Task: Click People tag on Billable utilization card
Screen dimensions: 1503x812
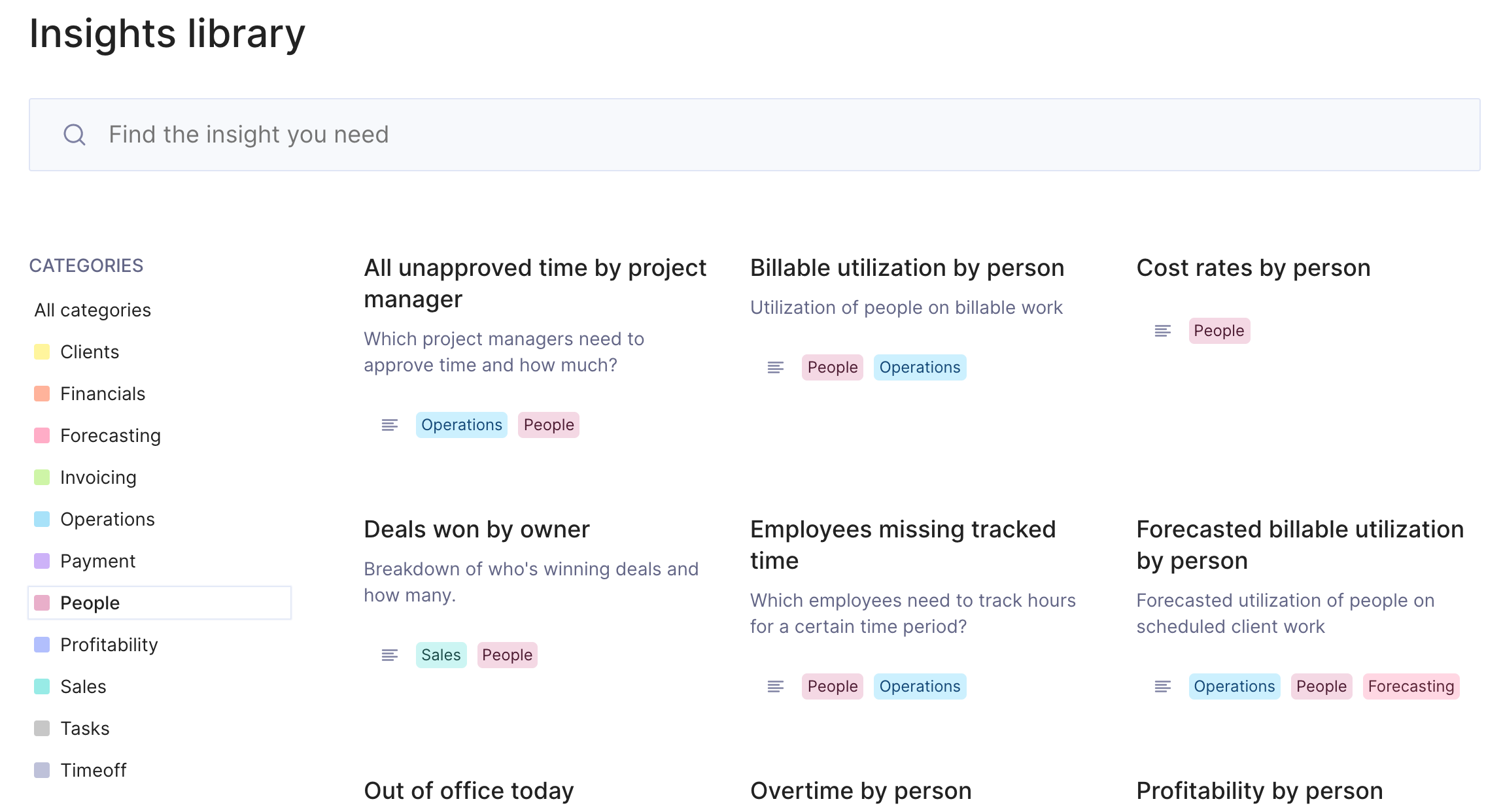Action: [833, 367]
